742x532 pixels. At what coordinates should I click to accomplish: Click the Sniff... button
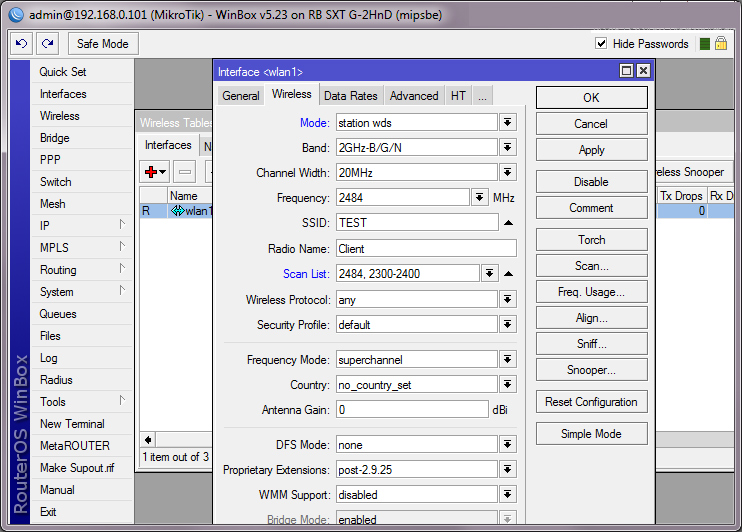click(x=592, y=344)
